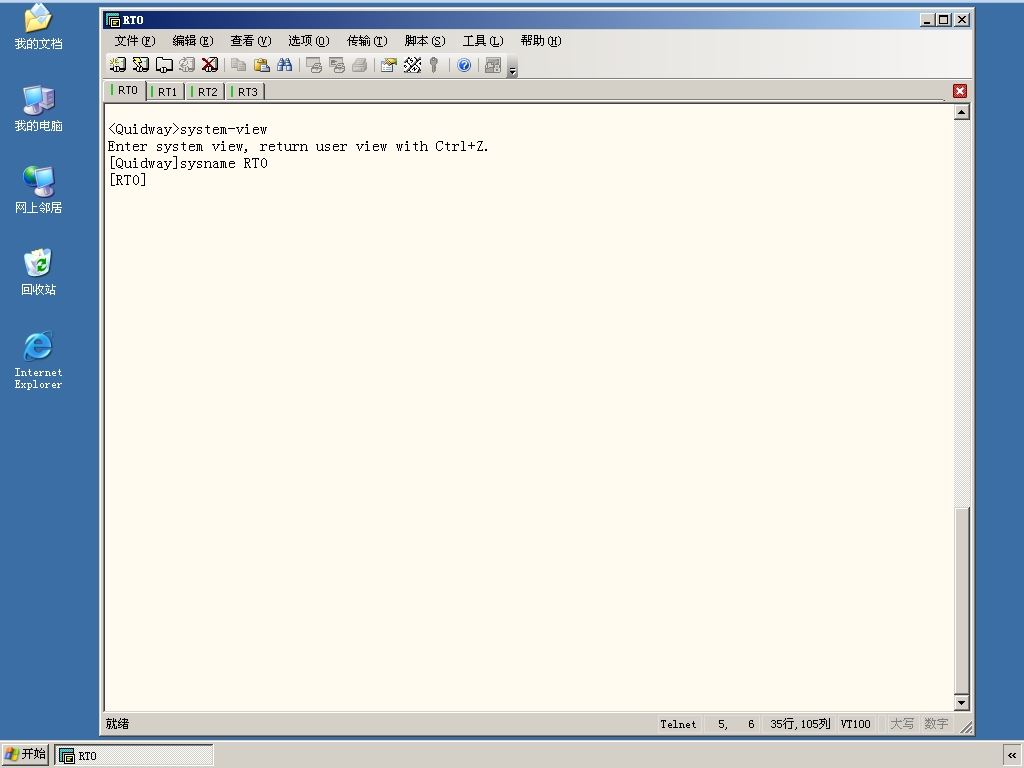Viewport: 1024px width, 768px height.
Task: Click the 数字 num lock indicator
Action: pos(936,724)
